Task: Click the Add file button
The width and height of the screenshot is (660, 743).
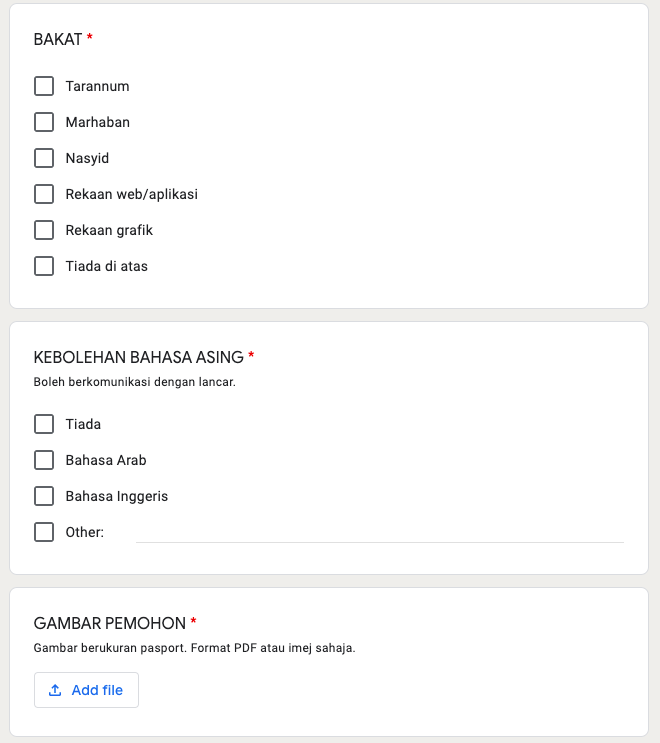Action: [86, 690]
